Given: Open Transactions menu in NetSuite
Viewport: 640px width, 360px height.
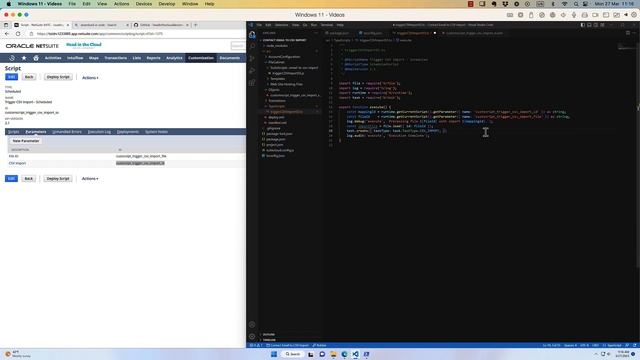Looking at the screenshot, I should (116, 58).
